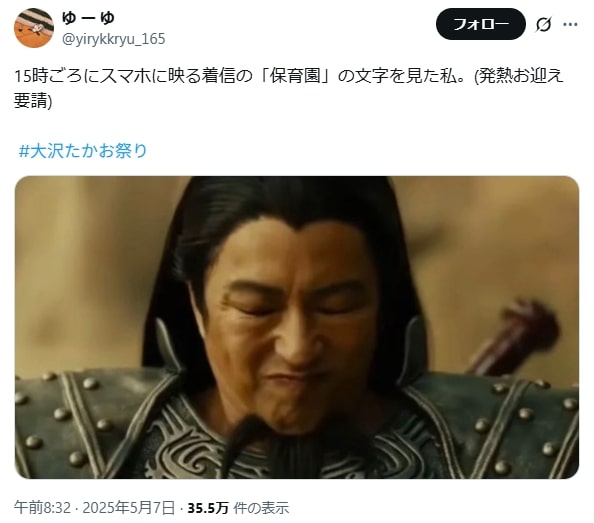The width and height of the screenshot is (594, 523).
Task: Open the display name ゆーゆ
Action: pyautogui.click(x=88, y=18)
